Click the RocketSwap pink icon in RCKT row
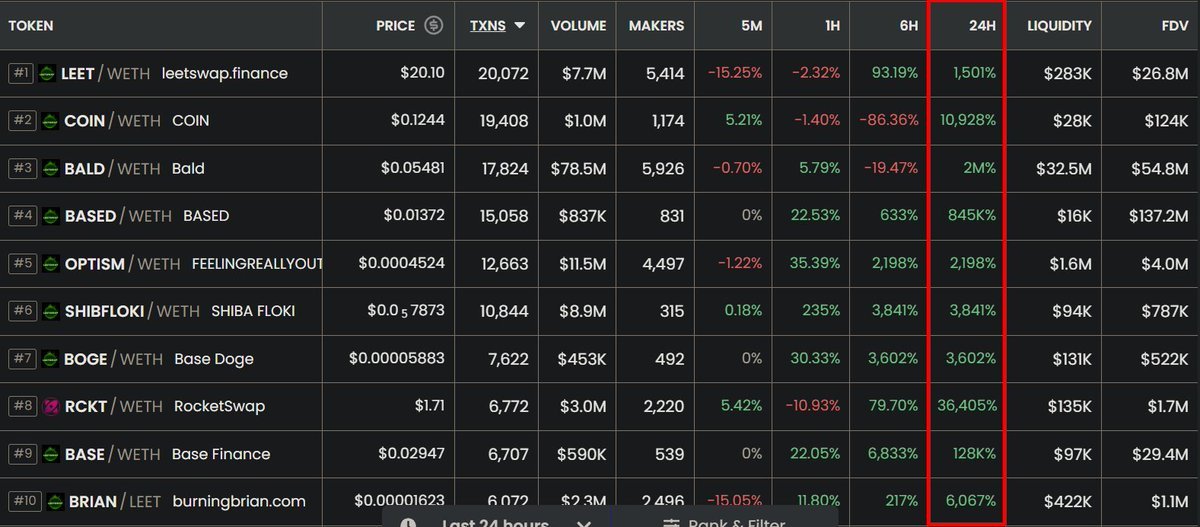Screen dimensions: 1200x527 (x=47, y=406)
